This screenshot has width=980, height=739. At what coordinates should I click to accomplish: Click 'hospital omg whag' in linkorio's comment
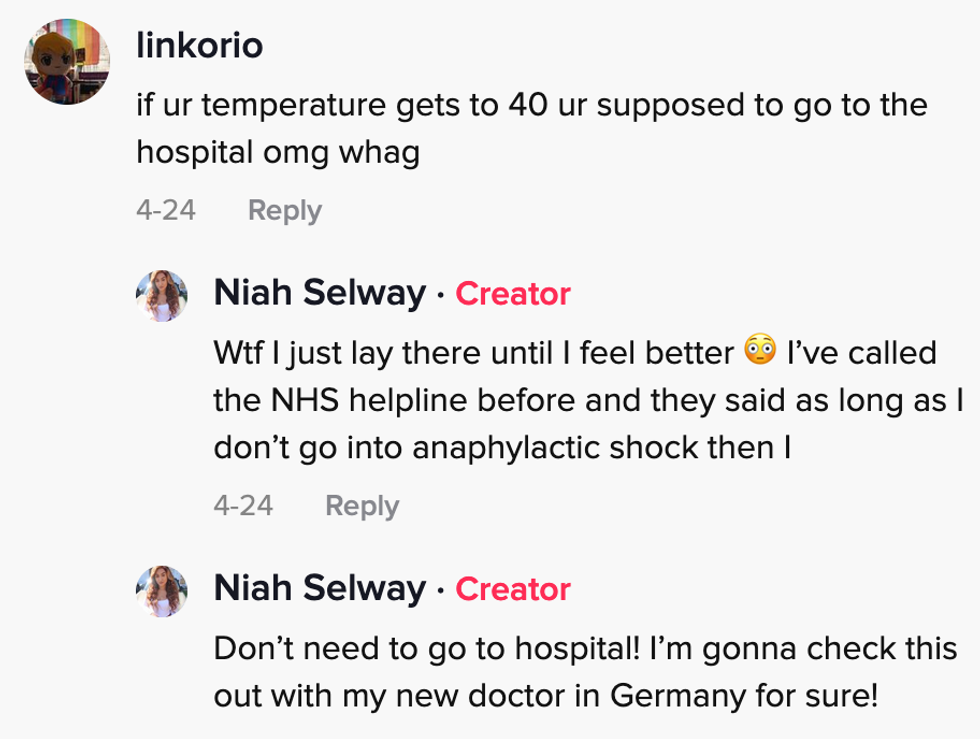coord(278,154)
